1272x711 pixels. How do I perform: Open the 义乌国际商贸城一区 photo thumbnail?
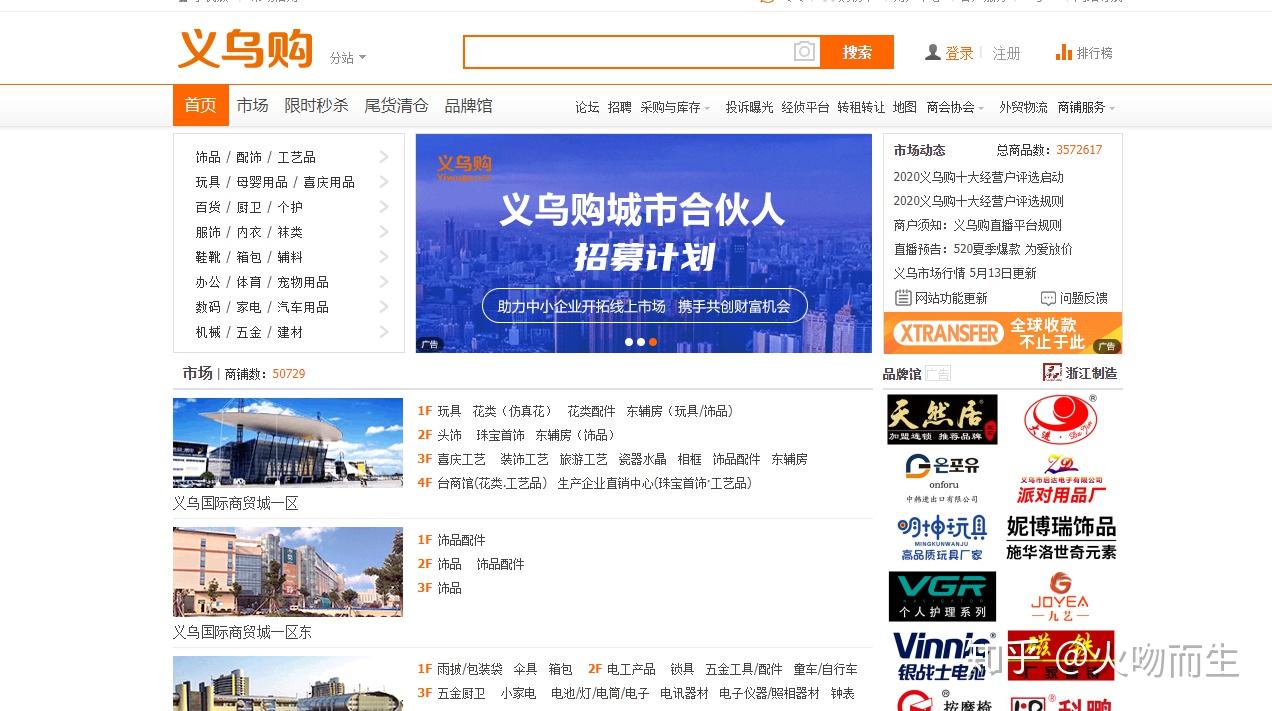coord(288,443)
